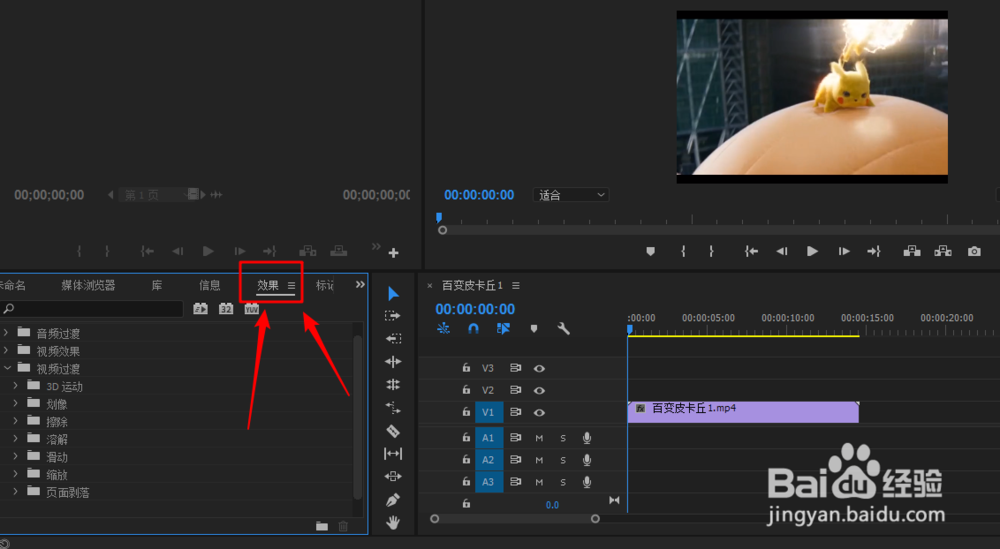The image size is (1000, 549).
Task: Expand the 划像 folder
Action: coord(16,404)
